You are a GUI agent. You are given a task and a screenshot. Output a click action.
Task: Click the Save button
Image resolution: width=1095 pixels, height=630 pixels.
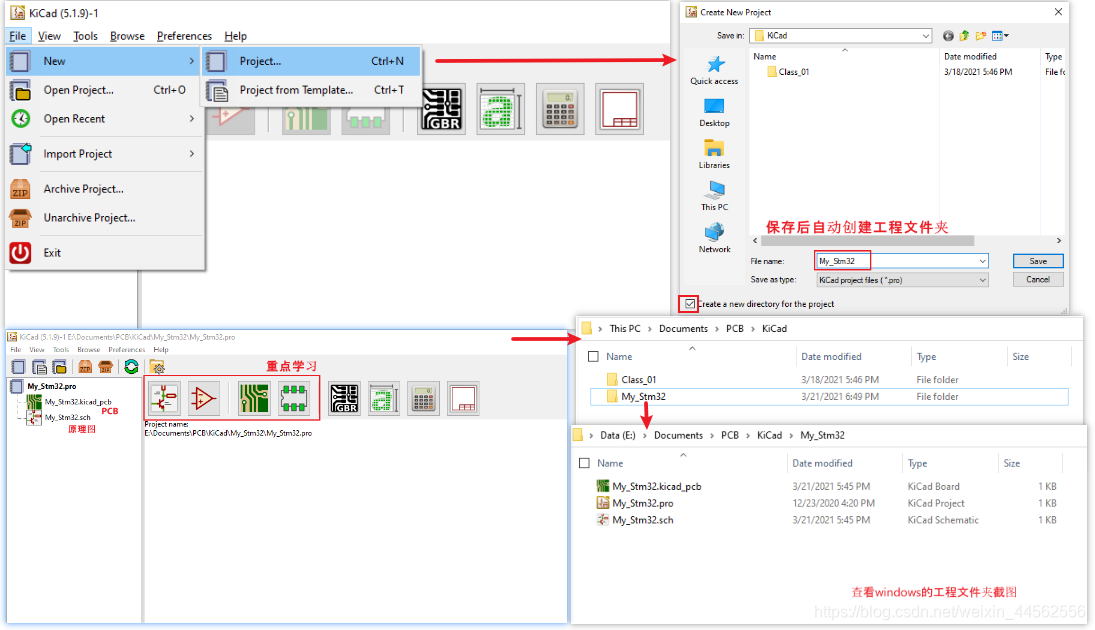(1038, 261)
